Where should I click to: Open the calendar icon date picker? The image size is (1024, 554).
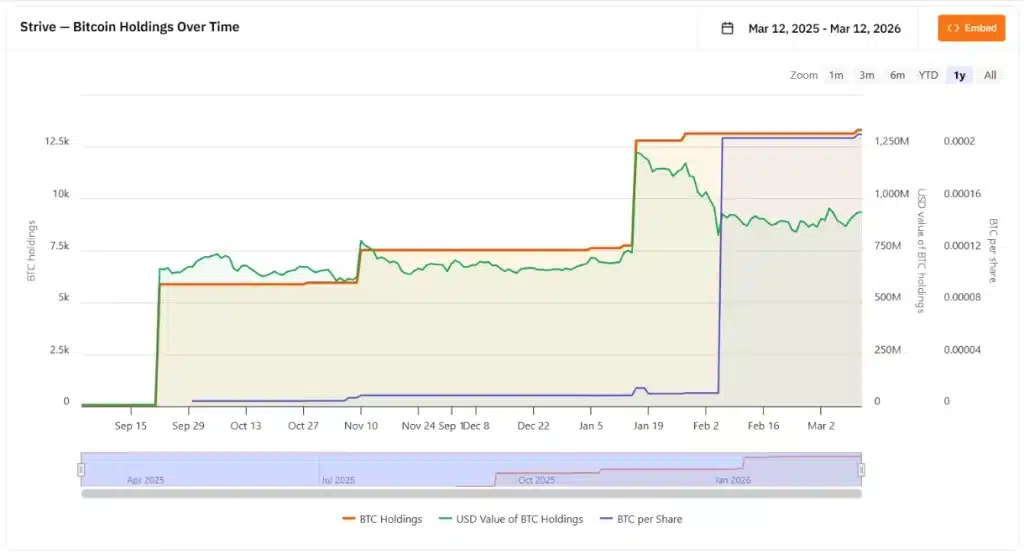tap(727, 28)
